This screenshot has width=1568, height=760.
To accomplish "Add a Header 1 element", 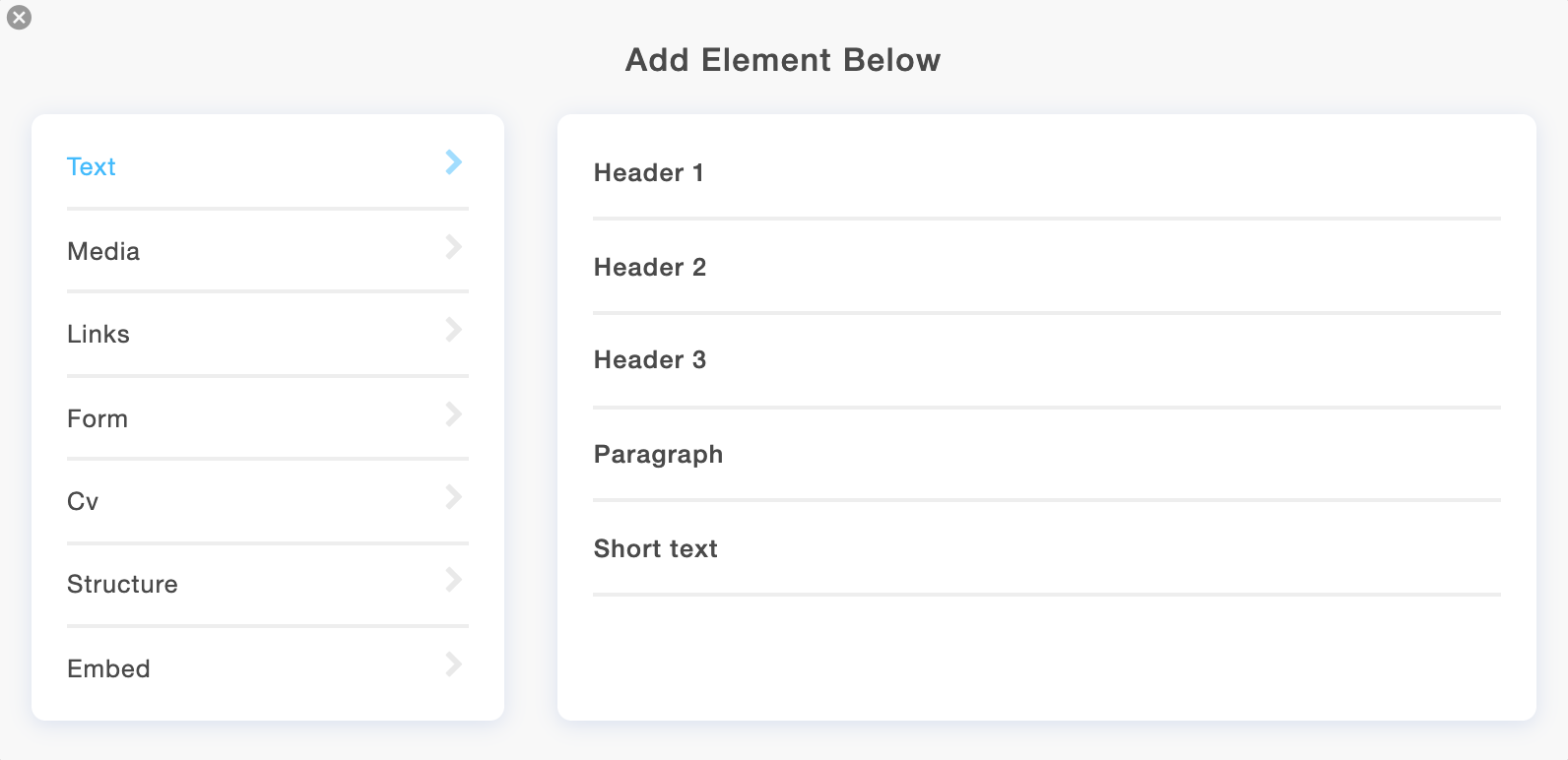I will point(1047,172).
